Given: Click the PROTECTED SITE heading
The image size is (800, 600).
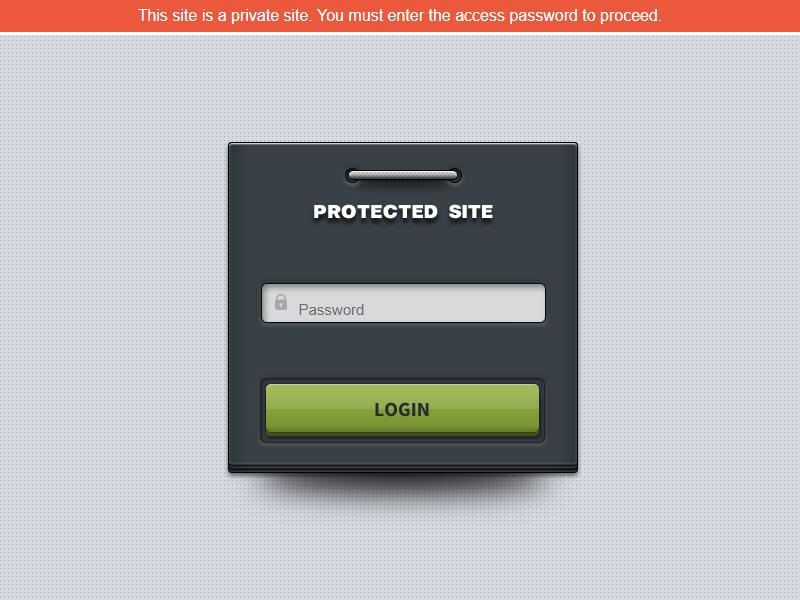Looking at the screenshot, I should 403,212.
